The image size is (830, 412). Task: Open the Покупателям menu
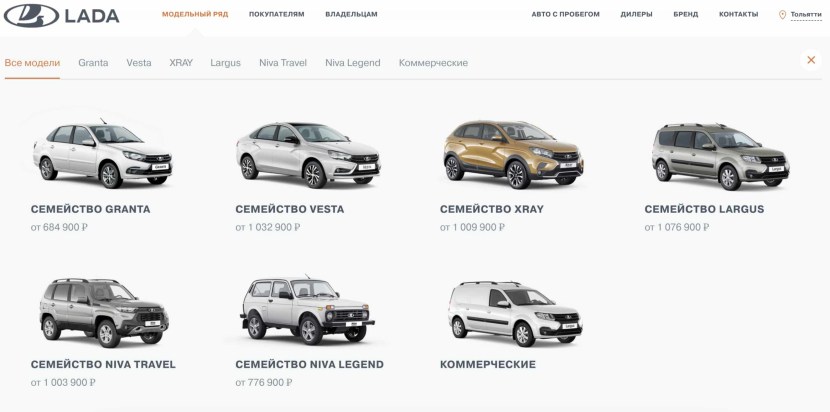tap(277, 14)
